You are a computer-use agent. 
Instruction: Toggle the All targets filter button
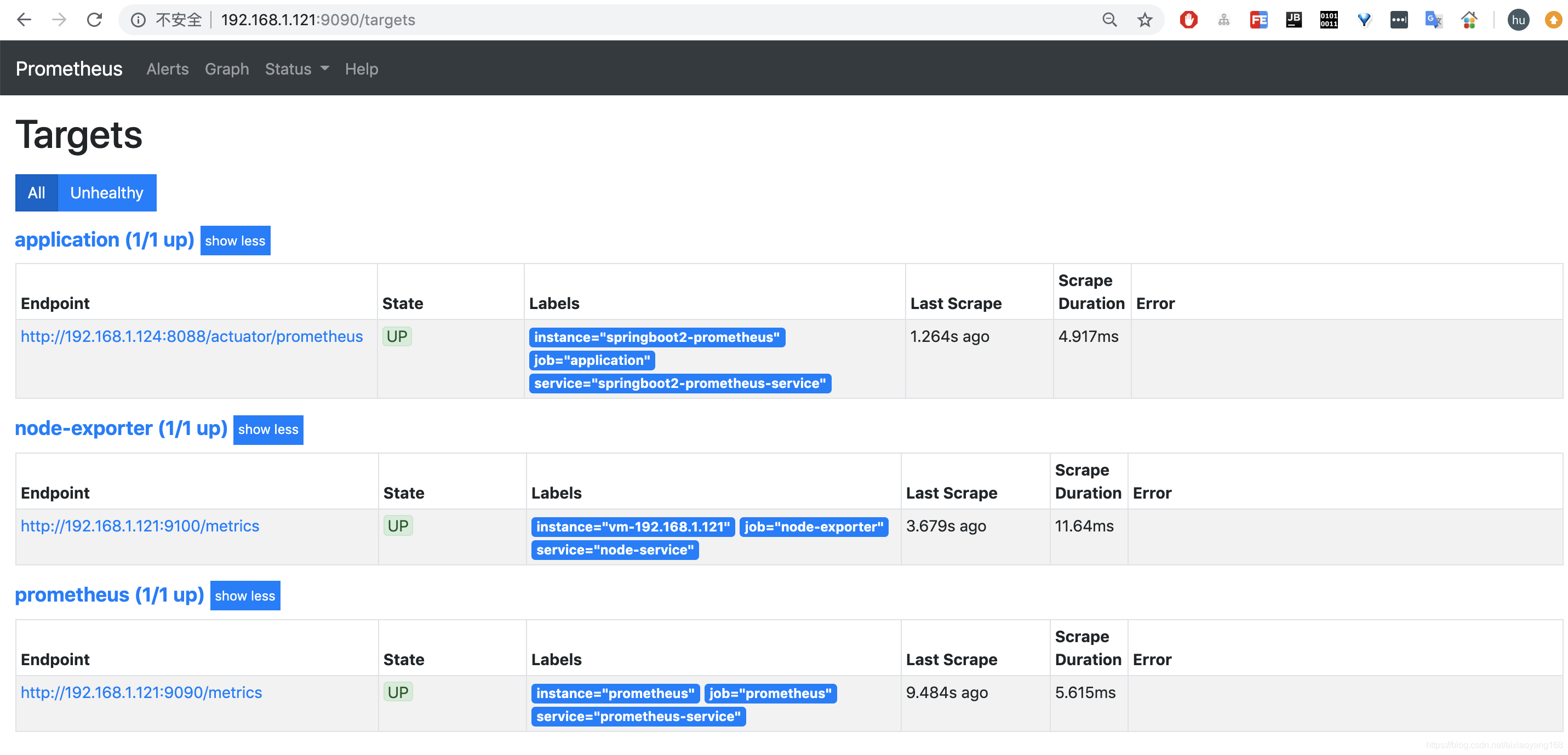tap(36, 193)
